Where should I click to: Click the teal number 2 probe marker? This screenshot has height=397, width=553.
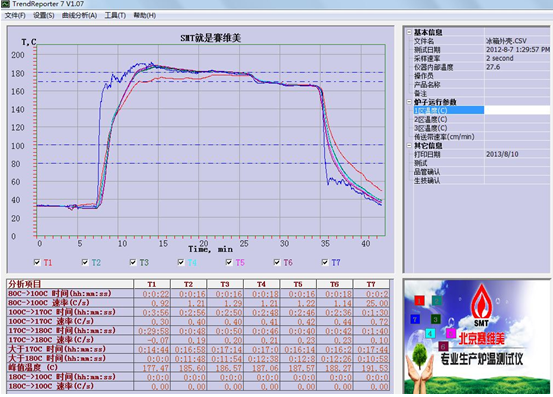point(436,300)
